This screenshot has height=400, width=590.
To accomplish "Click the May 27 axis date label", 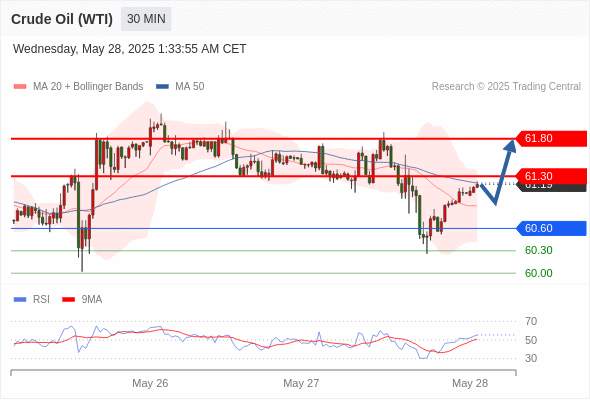I will (301, 383).
